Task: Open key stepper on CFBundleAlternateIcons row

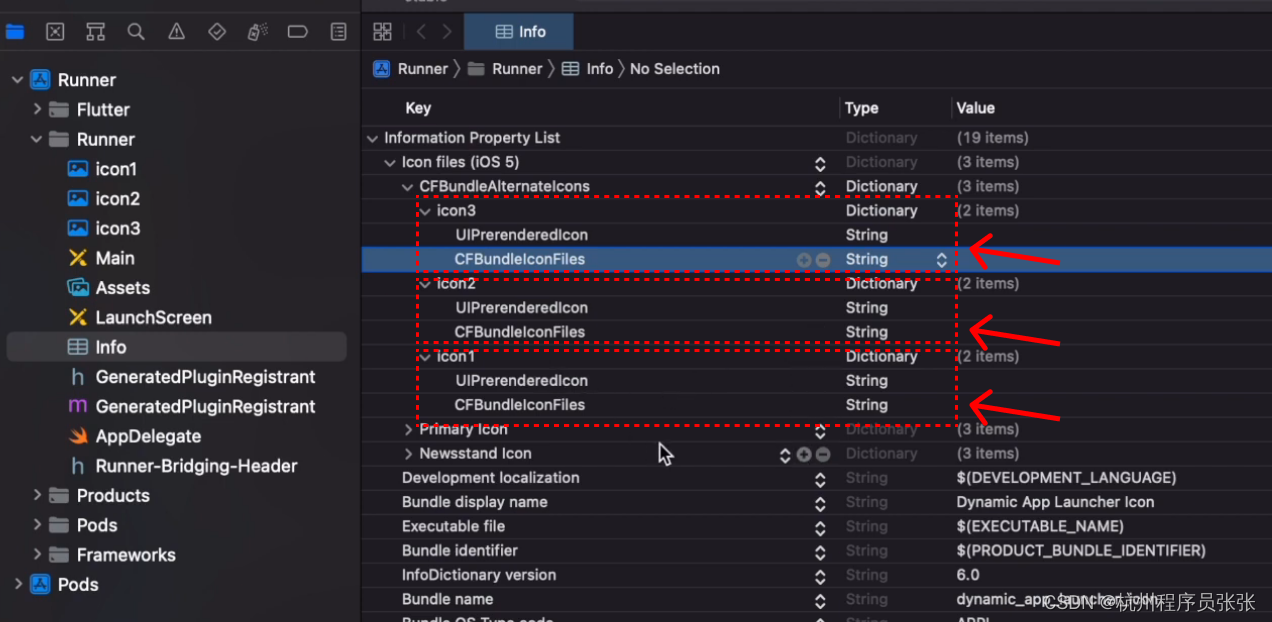Action: point(820,187)
